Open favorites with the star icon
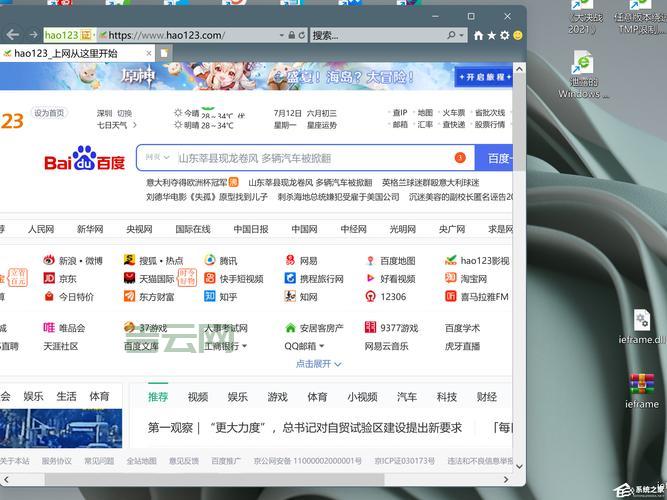This screenshot has height=500, width=667. (x=491, y=35)
